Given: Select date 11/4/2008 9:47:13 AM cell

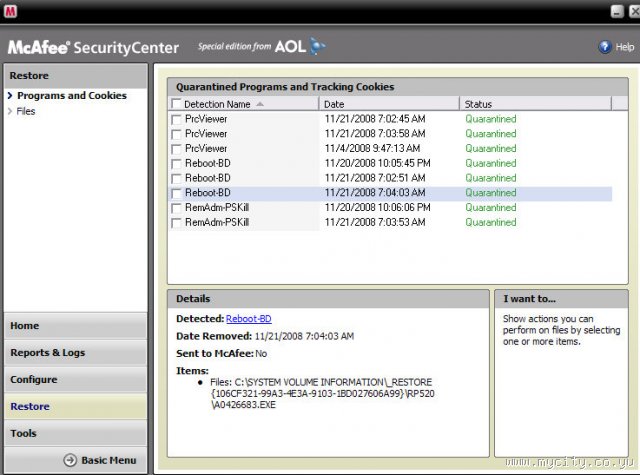Looking at the screenshot, I should tap(372, 149).
